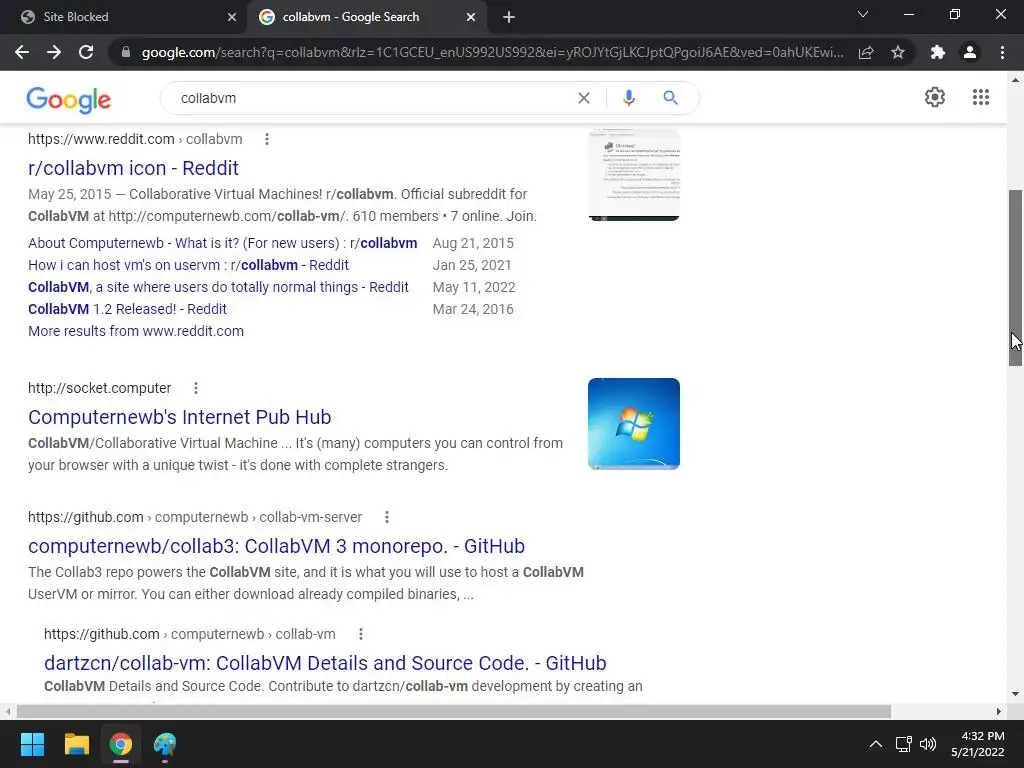Open network status tray icon
The width and height of the screenshot is (1024, 768).
coord(903,744)
